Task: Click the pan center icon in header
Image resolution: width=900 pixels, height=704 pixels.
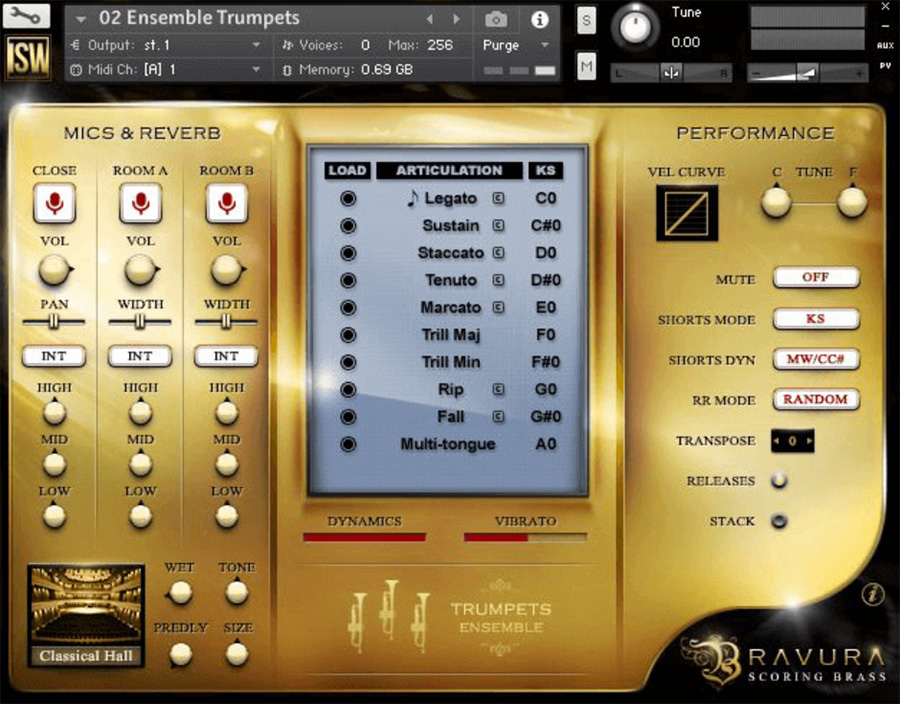Action: coord(670,73)
